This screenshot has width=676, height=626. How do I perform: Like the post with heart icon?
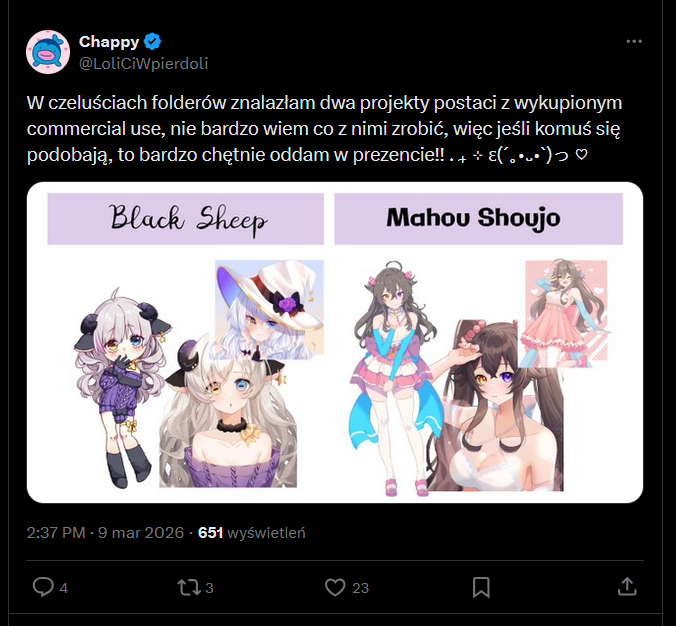(335, 587)
